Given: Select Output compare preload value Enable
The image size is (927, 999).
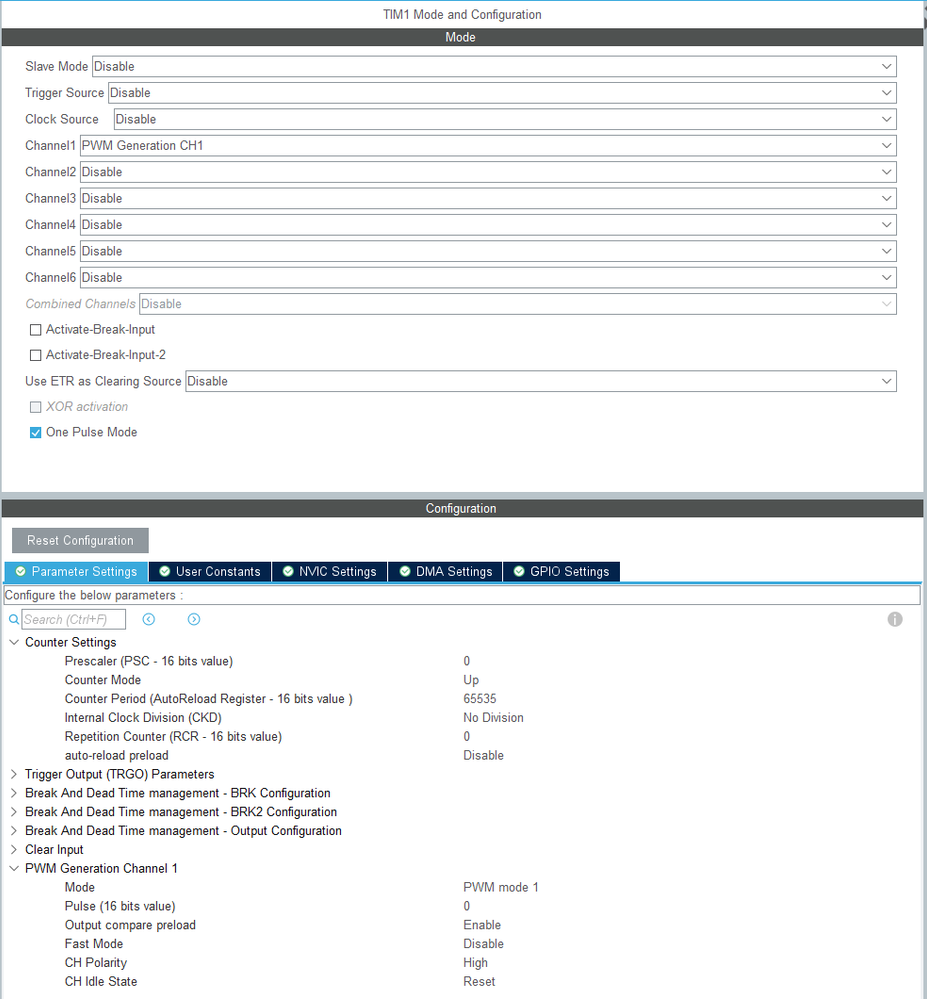Looking at the screenshot, I should coord(482,925).
